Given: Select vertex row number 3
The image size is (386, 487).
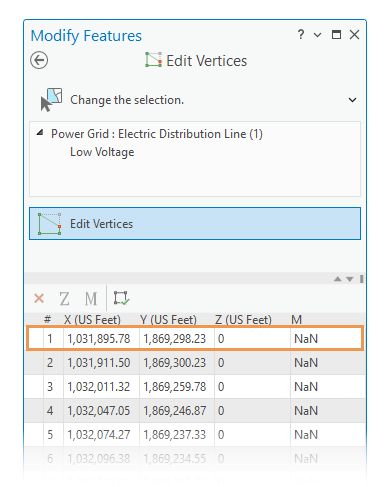Looking at the screenshot, I should (x=50, y=387).
